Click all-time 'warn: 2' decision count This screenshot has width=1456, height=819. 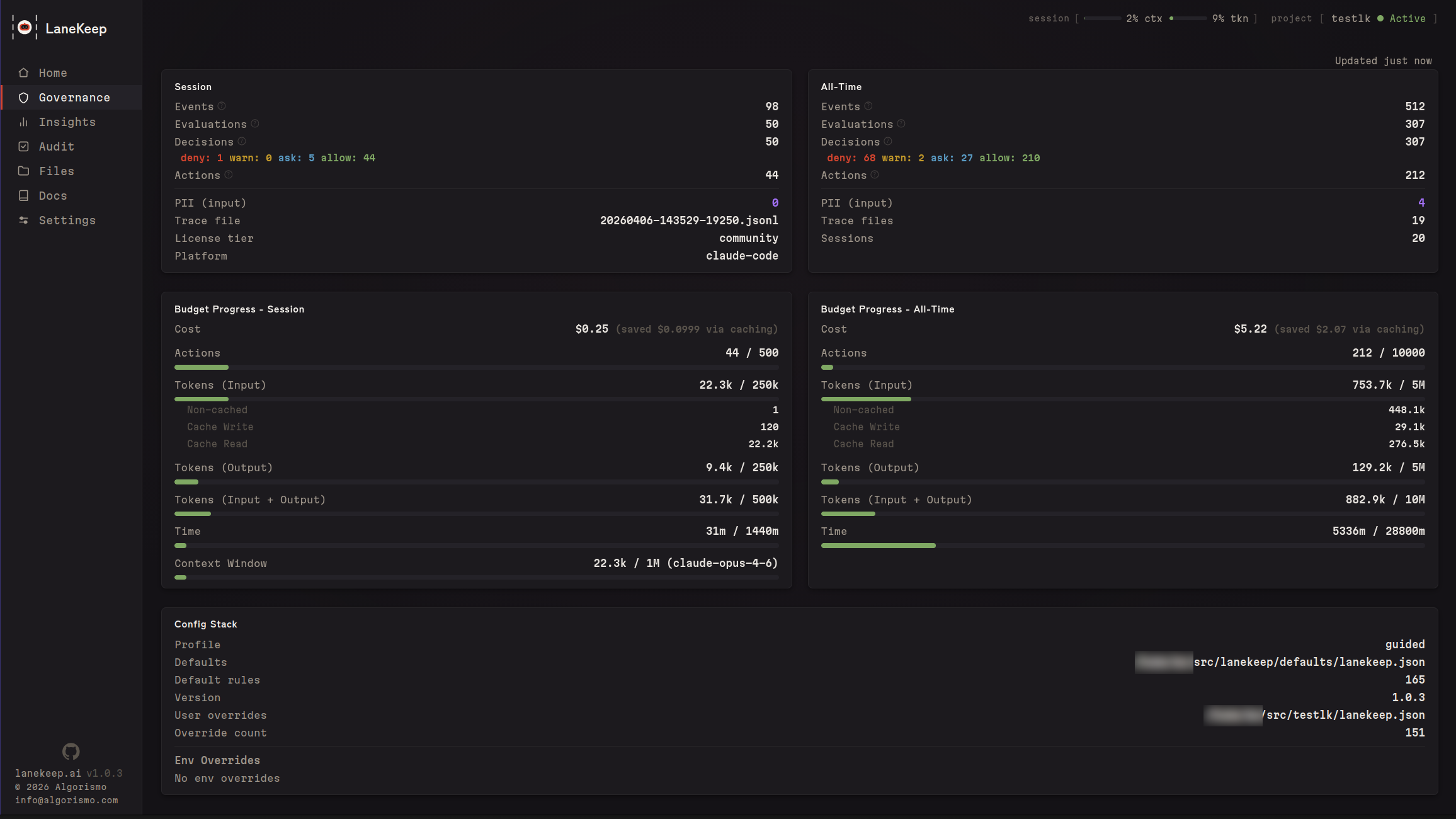tap(903, 158)
